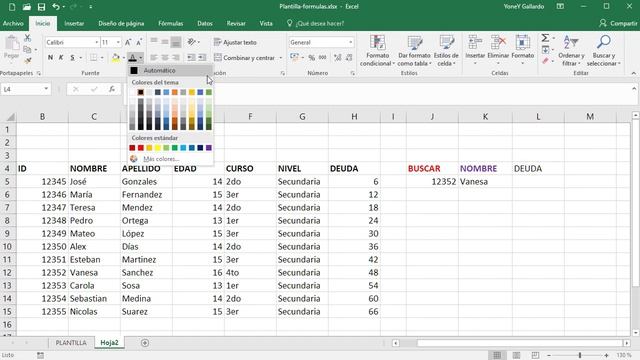
Task: Toggle underline S formatting
Action: [72, 58]
